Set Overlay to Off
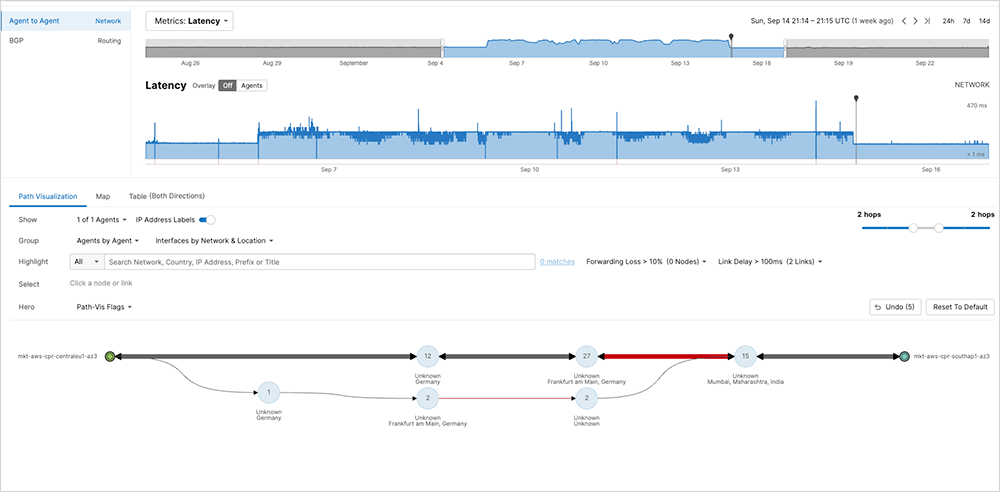The image size is (1000, 492). tap(228, 86)
